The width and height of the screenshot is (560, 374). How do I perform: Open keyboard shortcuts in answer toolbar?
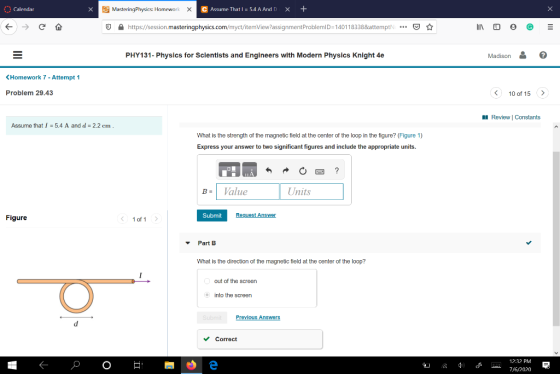coord(320,171)
